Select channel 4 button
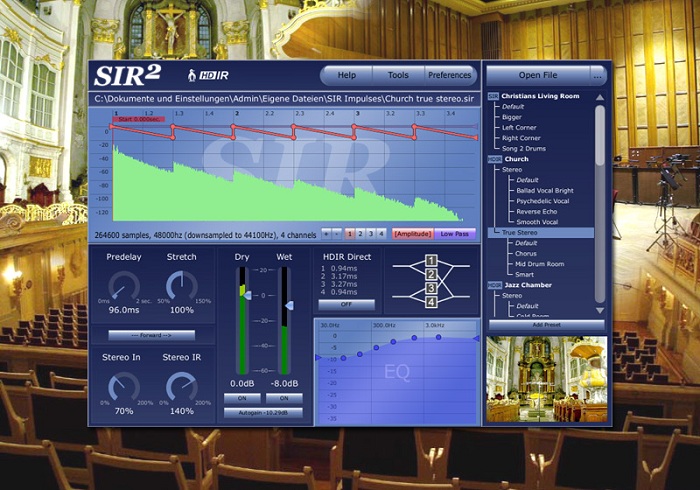 click(381, 233)
